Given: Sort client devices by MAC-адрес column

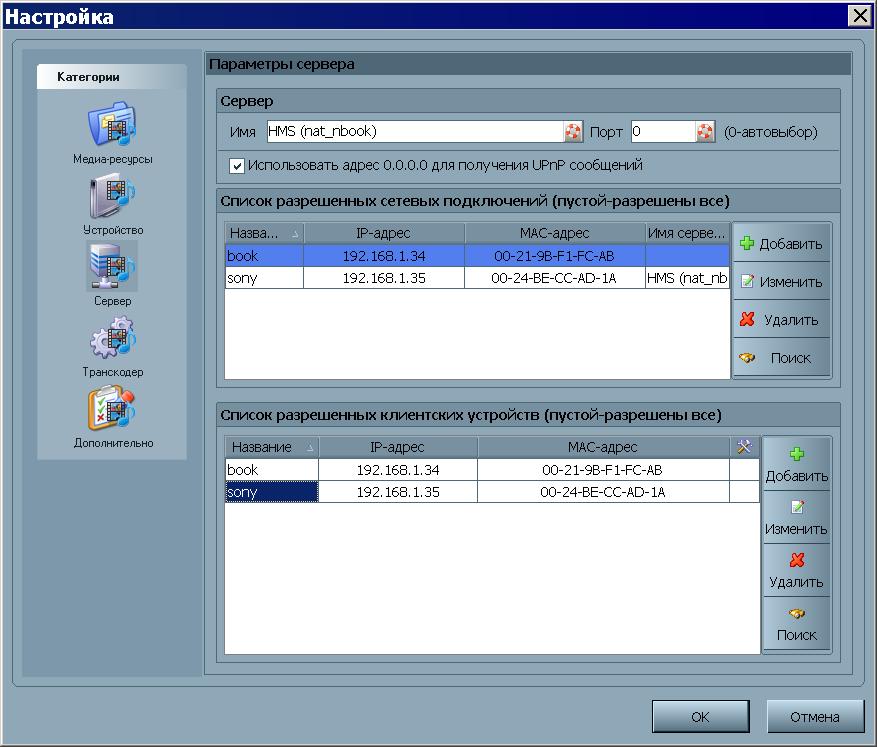Looking at the screenshot, I should 603,447.
